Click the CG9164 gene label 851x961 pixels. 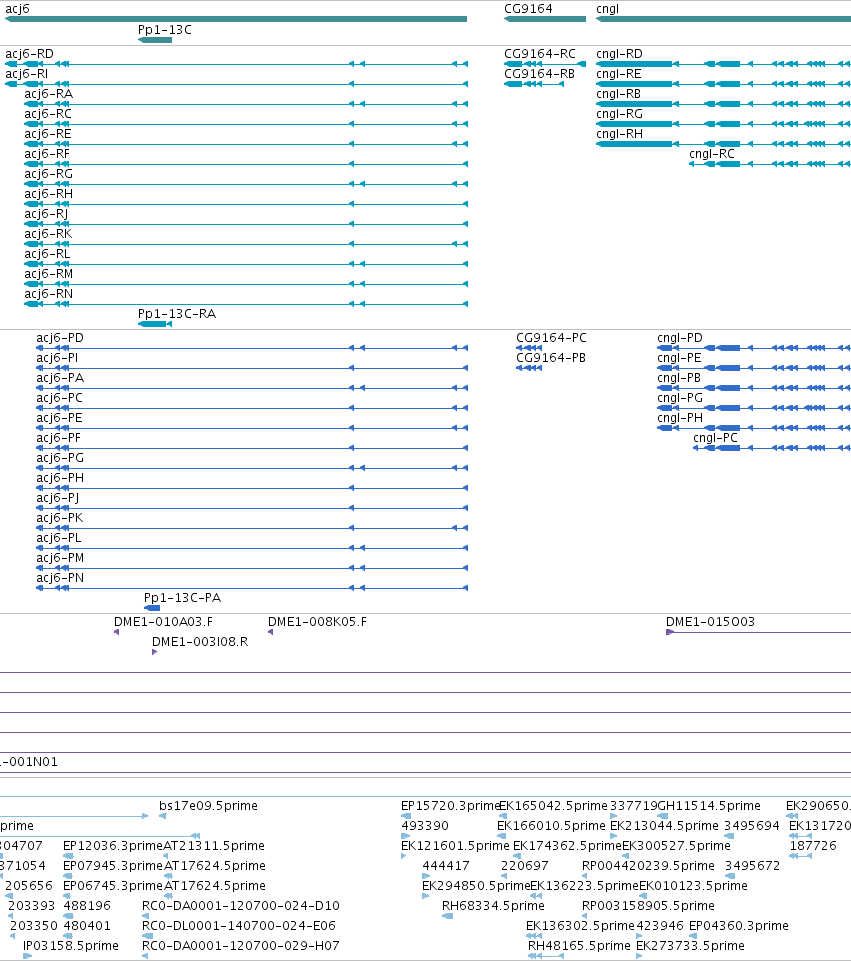pyautogui.click(x=528, y=9)
